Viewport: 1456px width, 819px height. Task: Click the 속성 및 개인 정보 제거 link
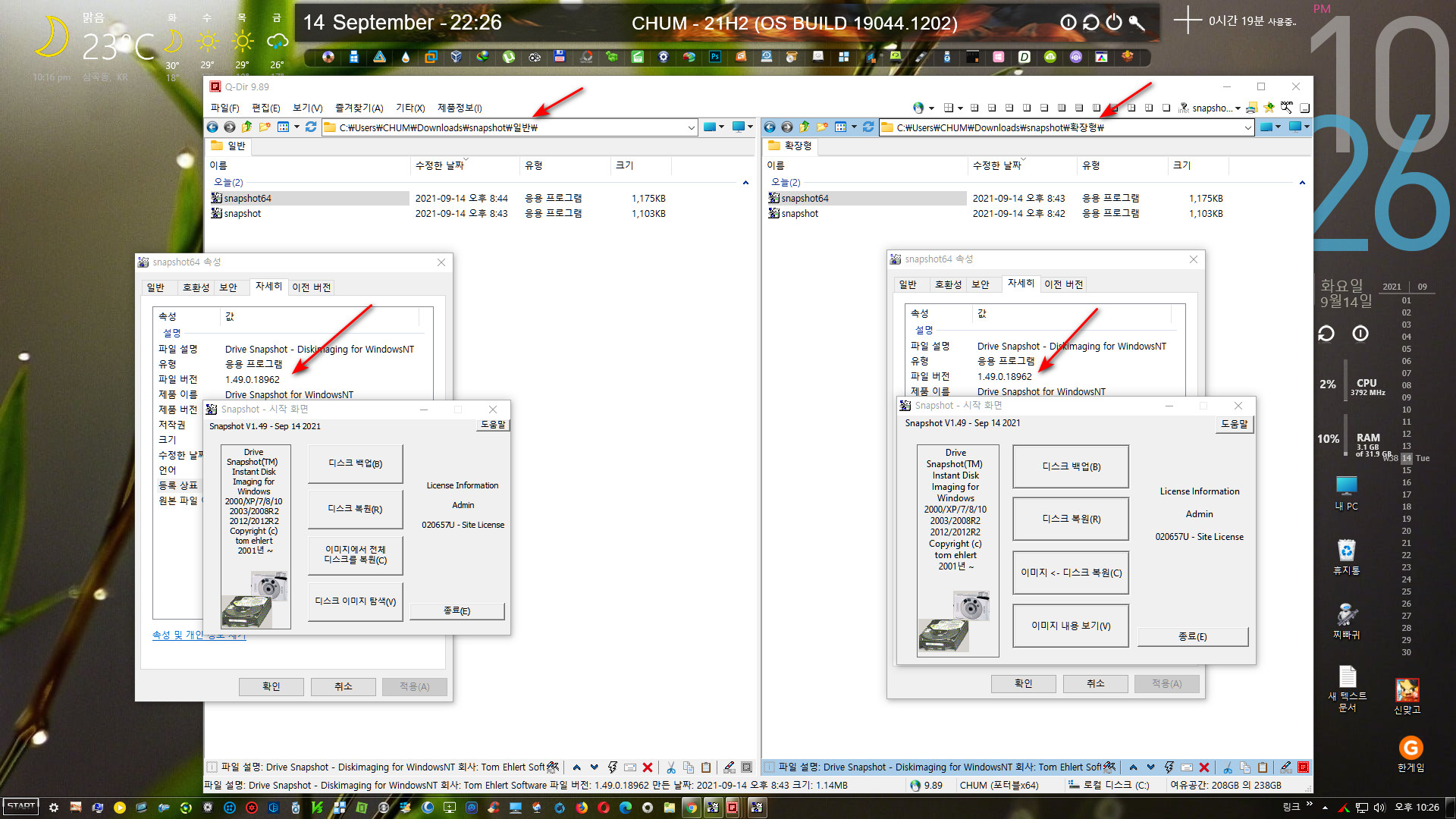coord(199,635)
